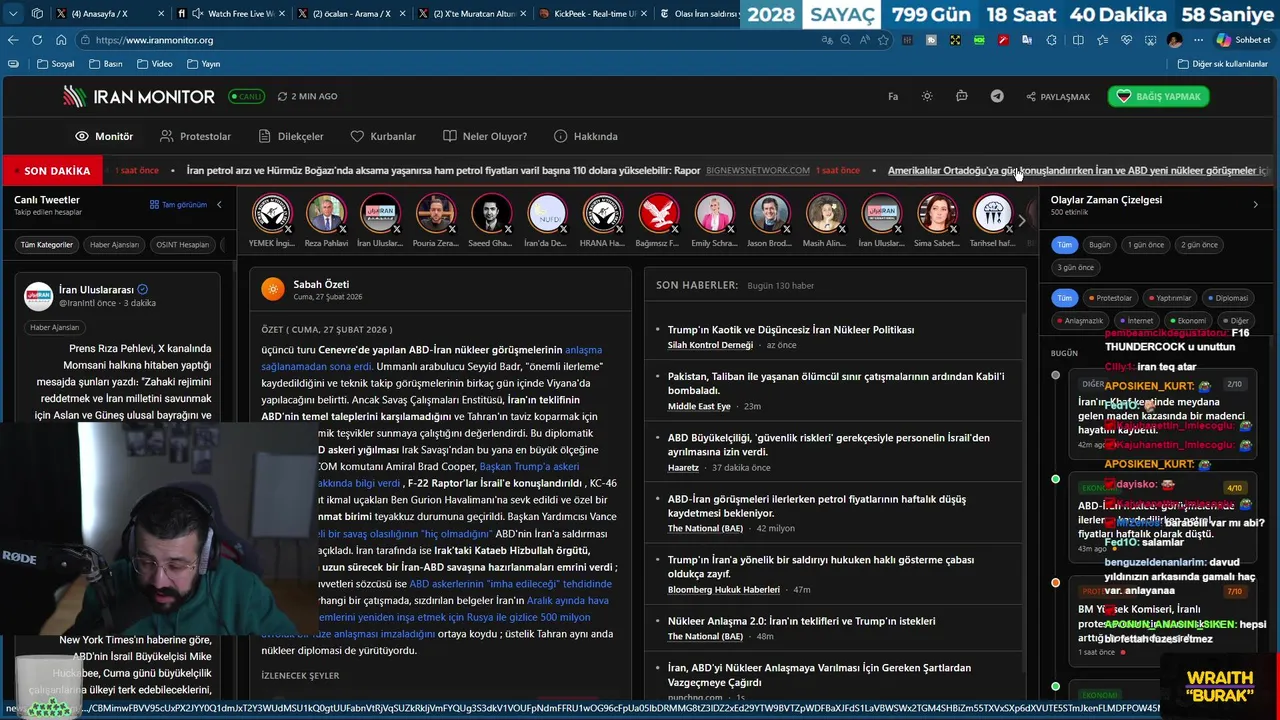Viewport: 1280px width, 720px height.
Task: Open the browser home page
Action: coord(61,40)
